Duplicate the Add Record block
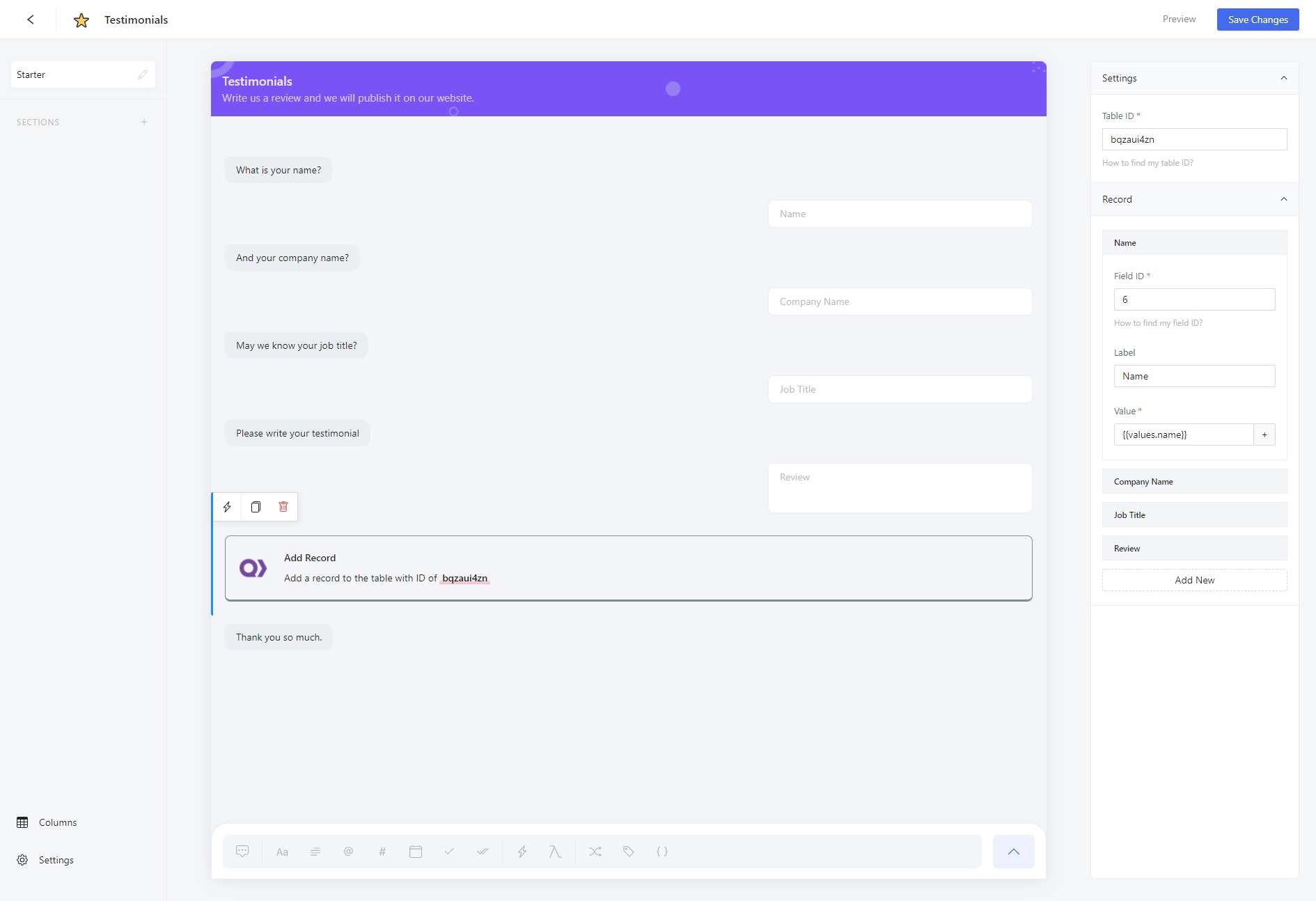 tap(256, 507)
